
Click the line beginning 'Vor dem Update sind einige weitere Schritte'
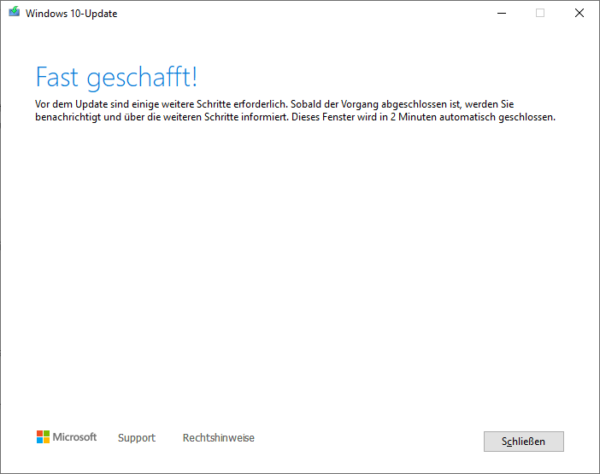point(274,104)
